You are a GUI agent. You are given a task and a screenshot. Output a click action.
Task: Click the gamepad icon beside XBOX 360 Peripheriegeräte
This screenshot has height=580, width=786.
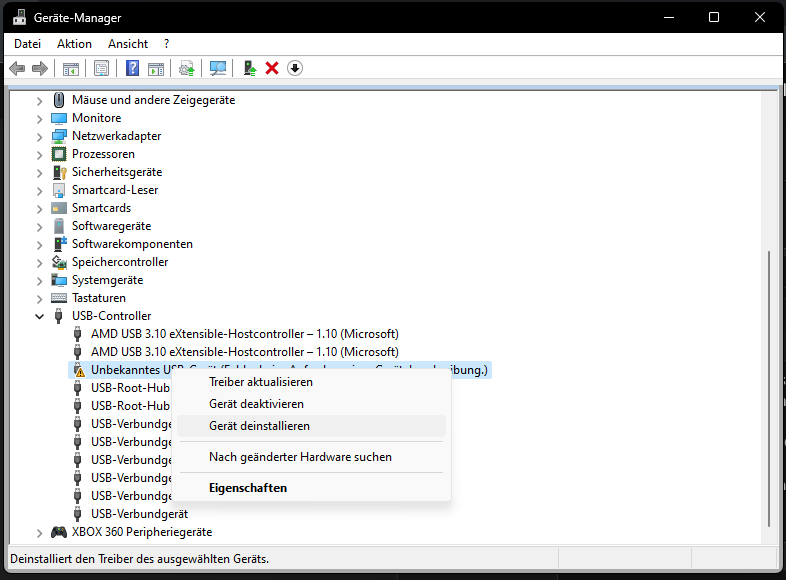(x=59, y=532)
